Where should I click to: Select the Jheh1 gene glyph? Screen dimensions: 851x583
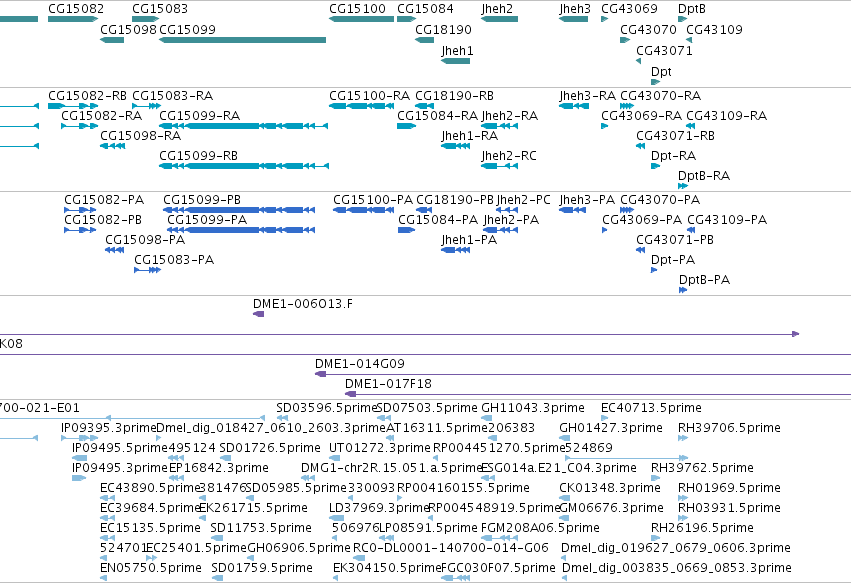(x=455, y=61)
